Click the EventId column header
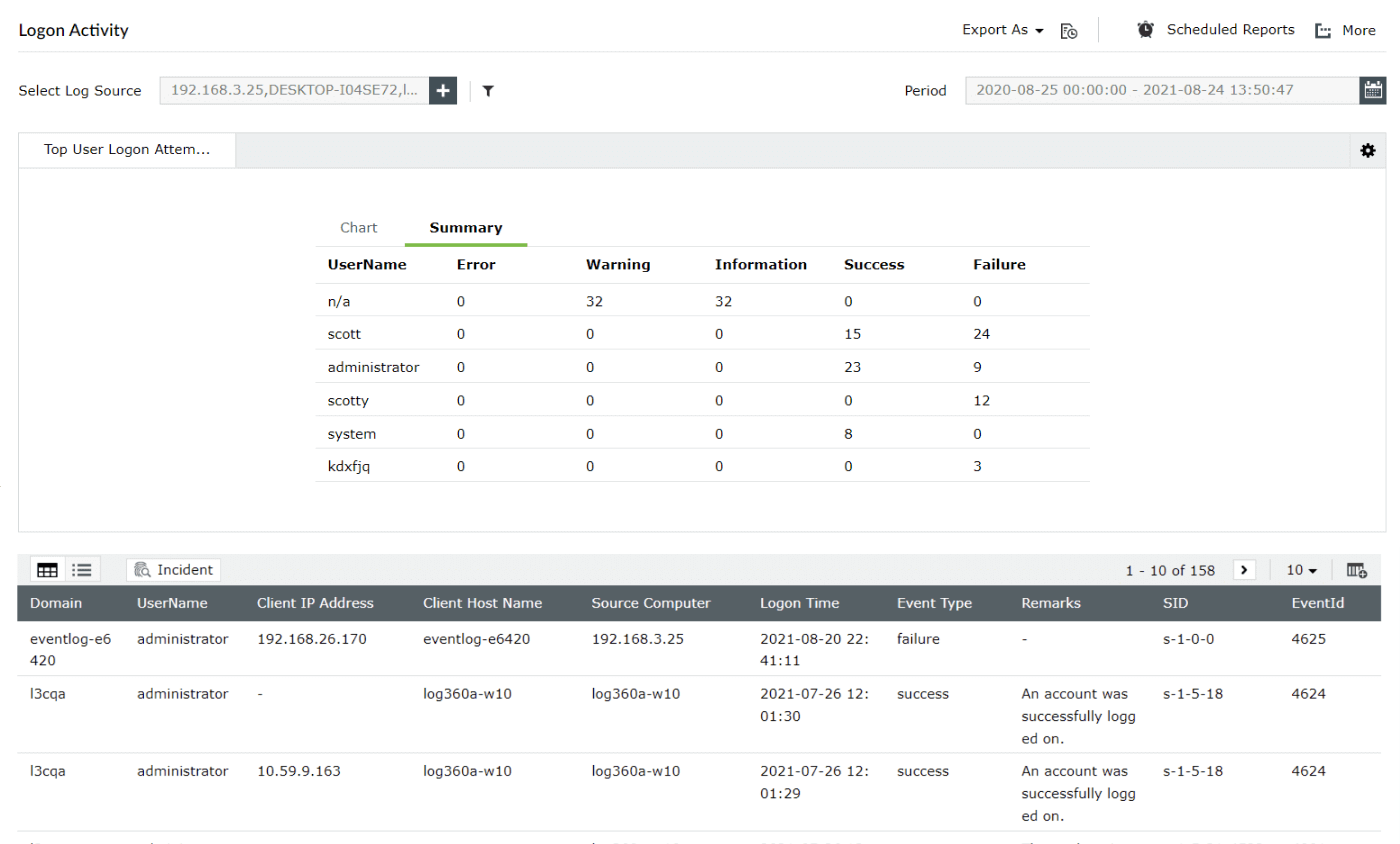This screenshot has width=1400, height=844. coord(1317,603)
